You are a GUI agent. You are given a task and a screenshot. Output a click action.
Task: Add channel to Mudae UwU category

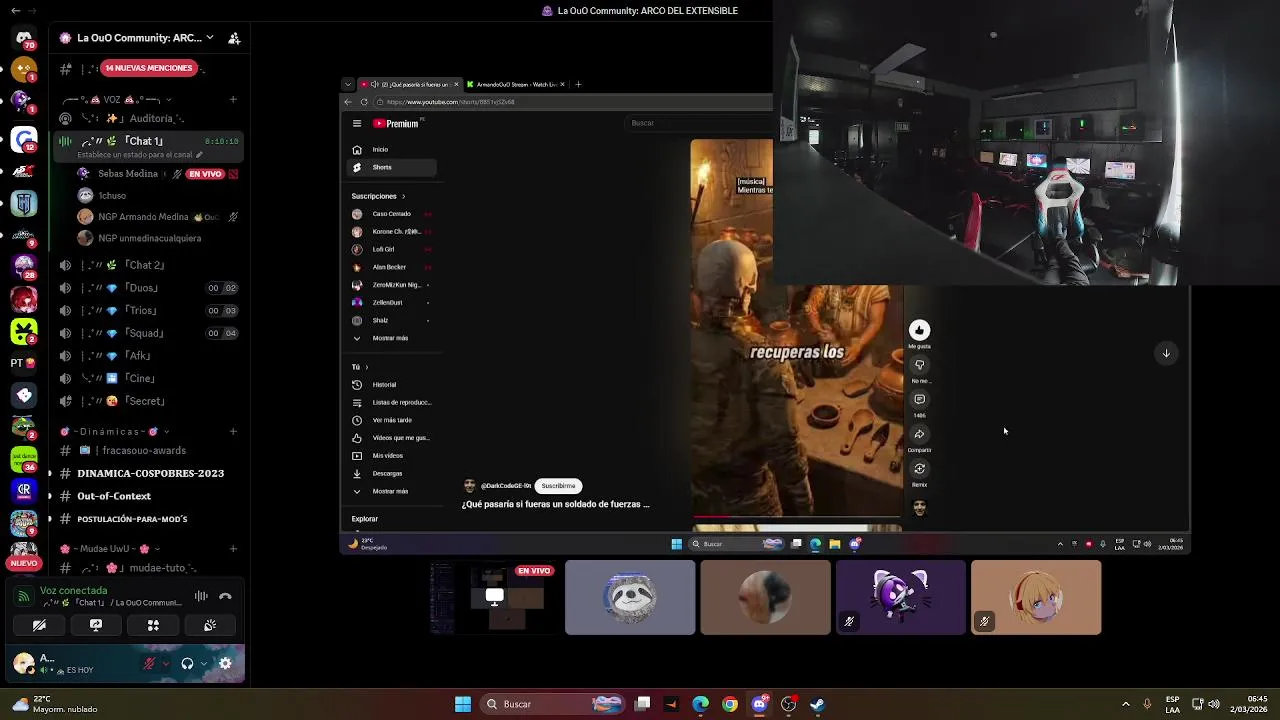[233, 549]
